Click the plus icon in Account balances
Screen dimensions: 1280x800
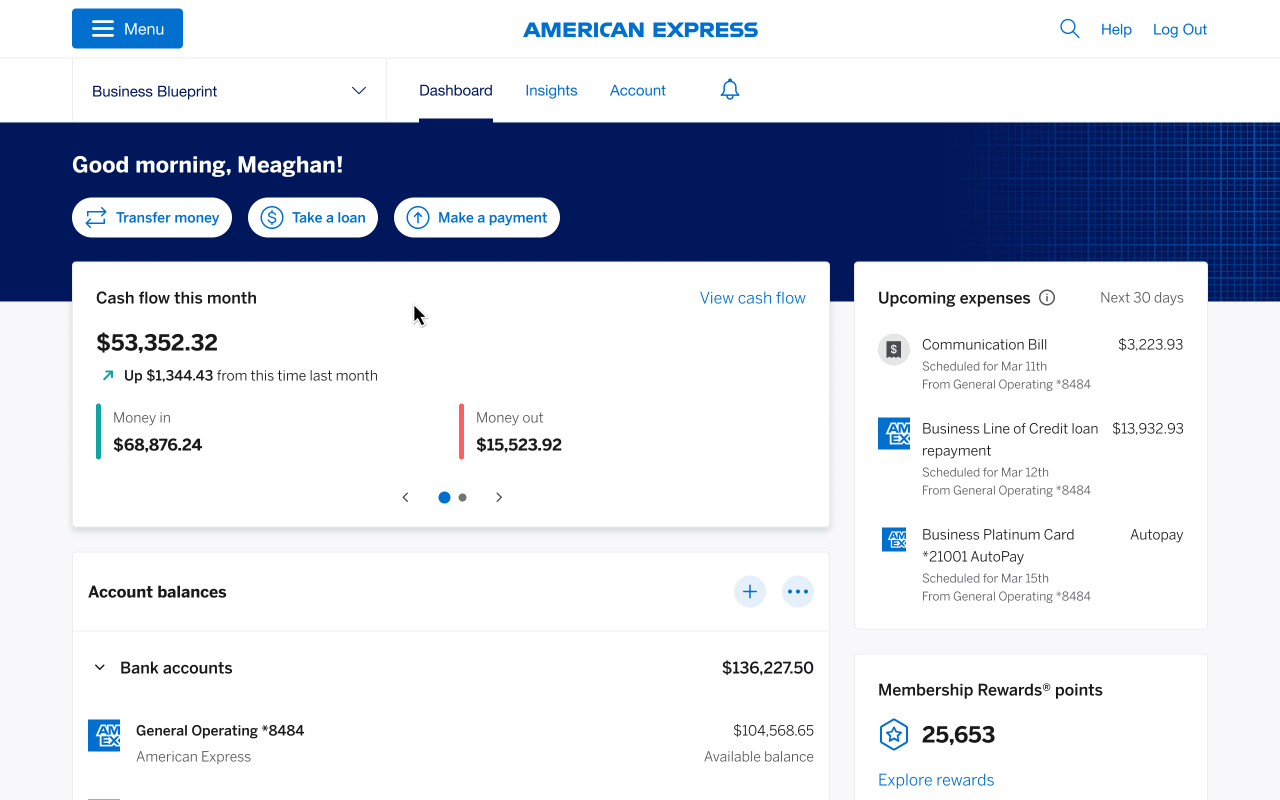click(x=750, y=592)
